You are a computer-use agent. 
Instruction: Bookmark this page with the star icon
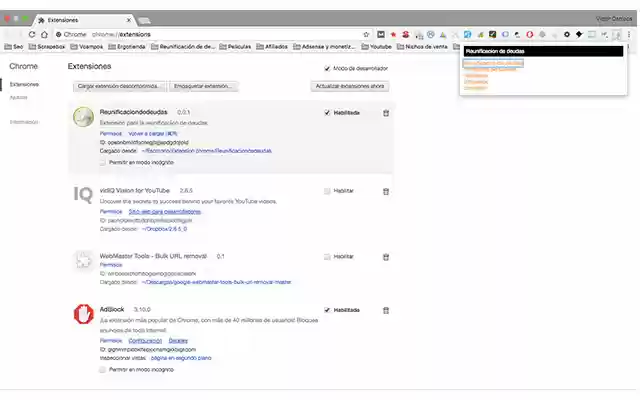tap(366, 35)
